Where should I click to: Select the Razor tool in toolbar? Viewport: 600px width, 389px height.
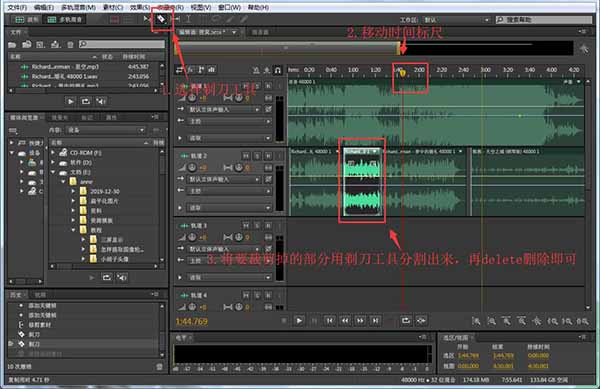click(x=161, y=19)
